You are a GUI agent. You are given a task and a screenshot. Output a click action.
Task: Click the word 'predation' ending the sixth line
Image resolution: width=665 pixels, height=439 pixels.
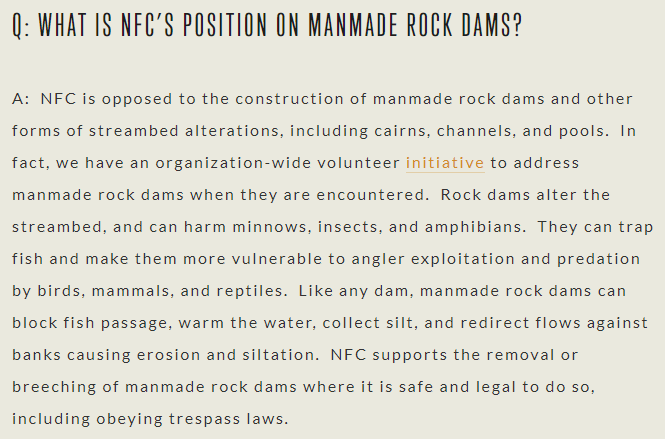(598, 259)
